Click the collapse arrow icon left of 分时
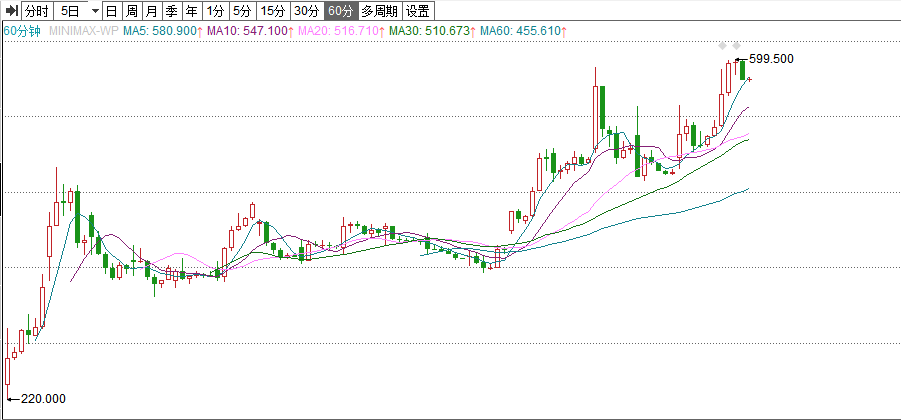 click(x=12, y=10)
